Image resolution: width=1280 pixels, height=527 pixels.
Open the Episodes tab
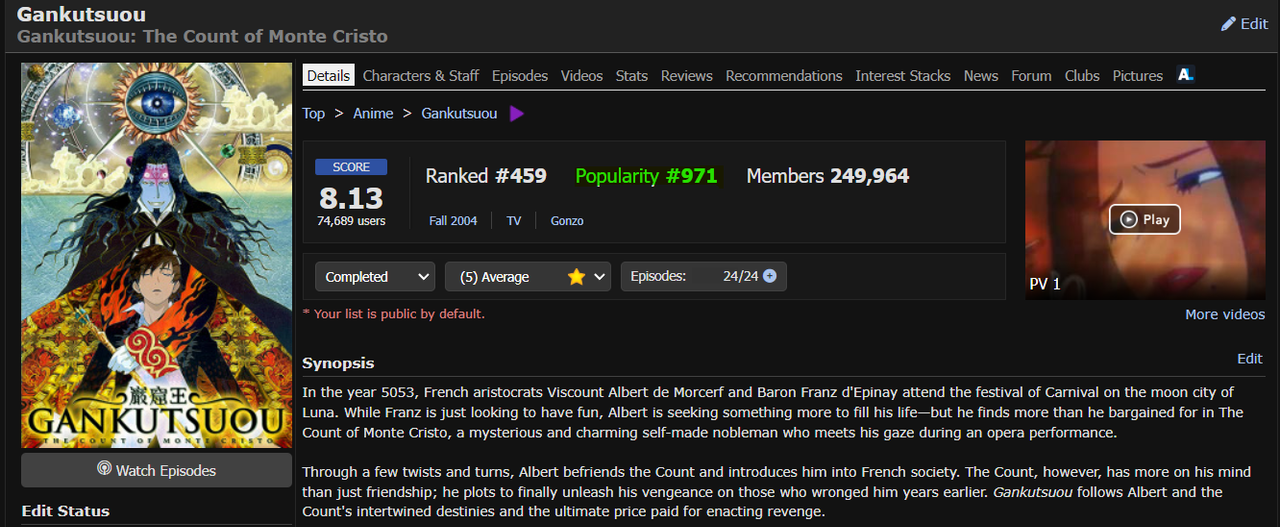click(x=520, y=76)
